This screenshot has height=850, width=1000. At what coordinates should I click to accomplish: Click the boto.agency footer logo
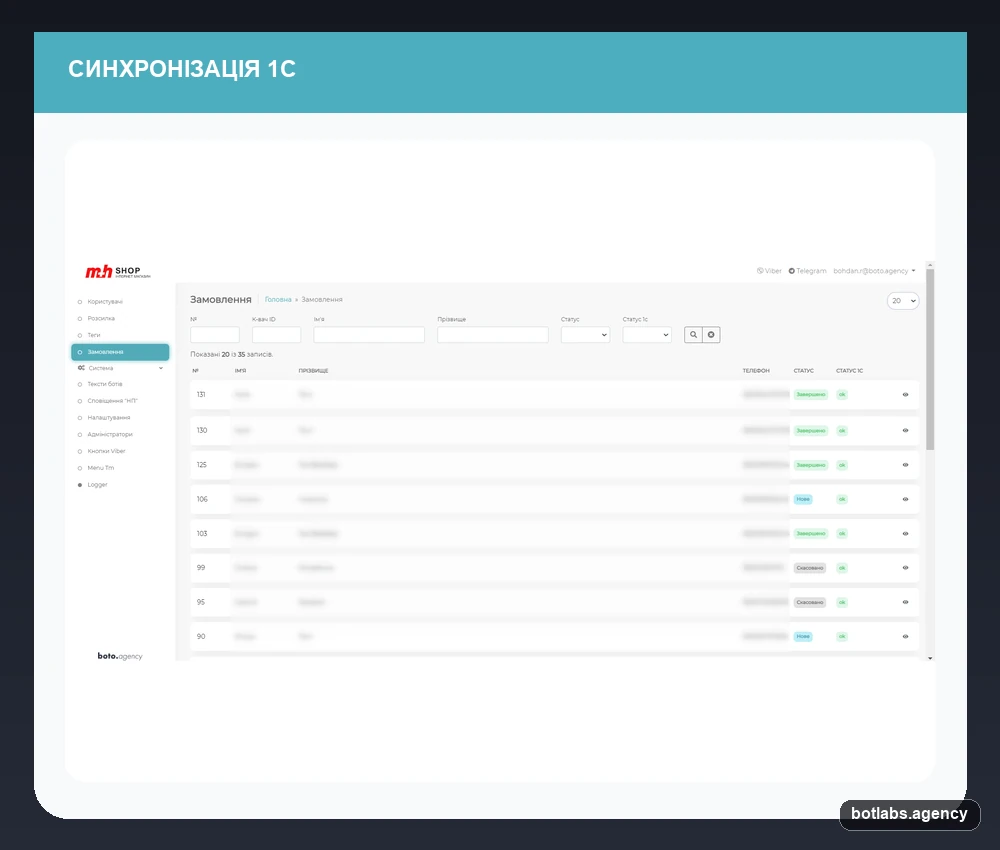120,656
